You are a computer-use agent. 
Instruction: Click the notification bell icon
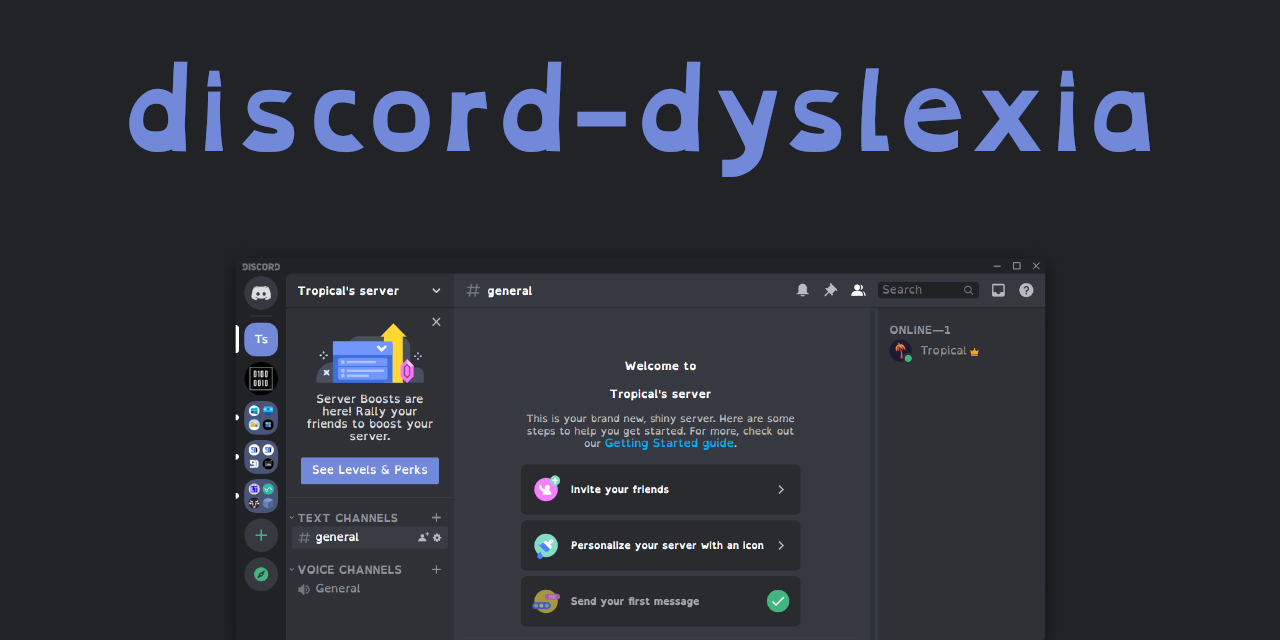802,289
